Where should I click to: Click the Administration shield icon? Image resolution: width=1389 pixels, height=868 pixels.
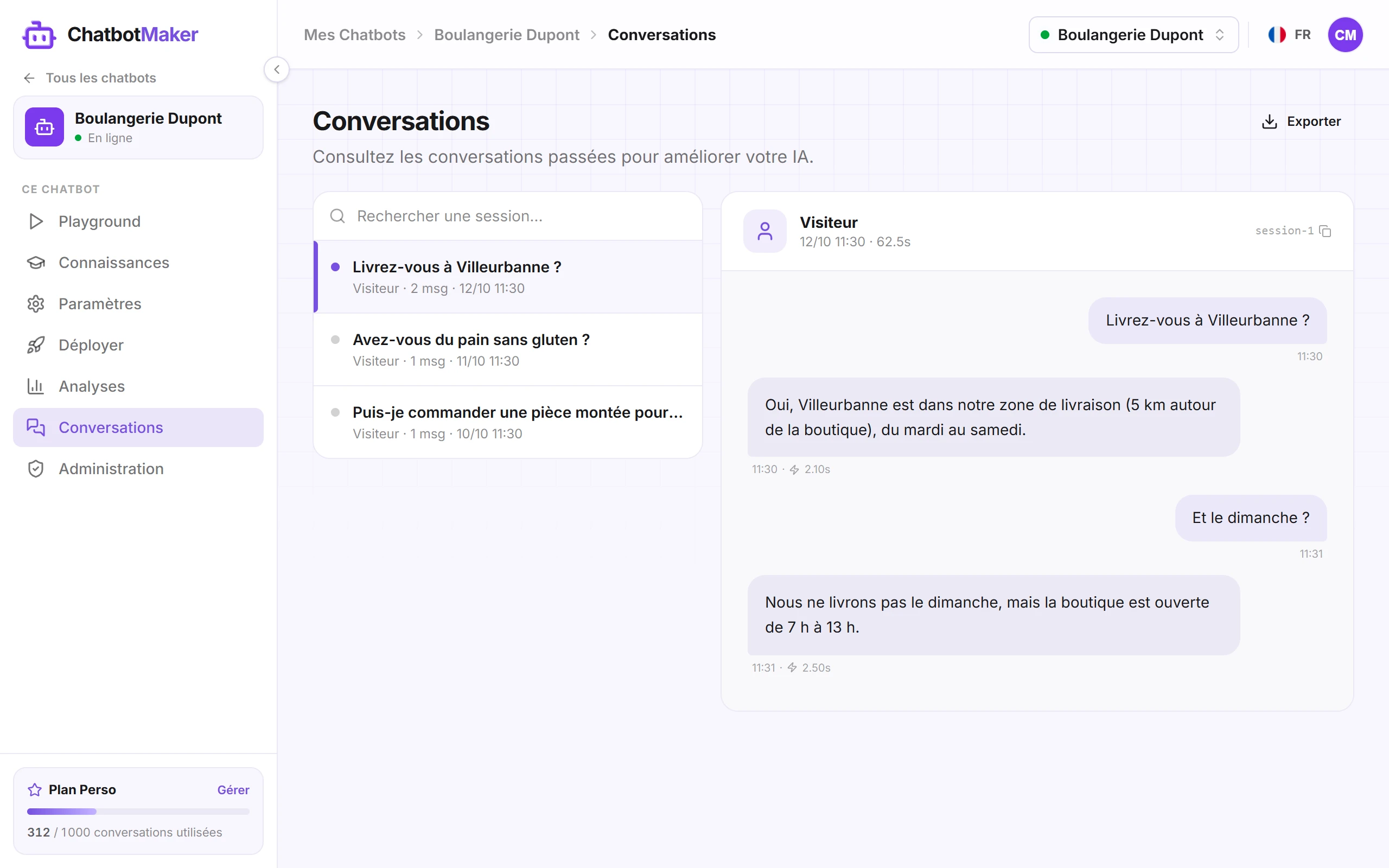[x=36, y=469]
